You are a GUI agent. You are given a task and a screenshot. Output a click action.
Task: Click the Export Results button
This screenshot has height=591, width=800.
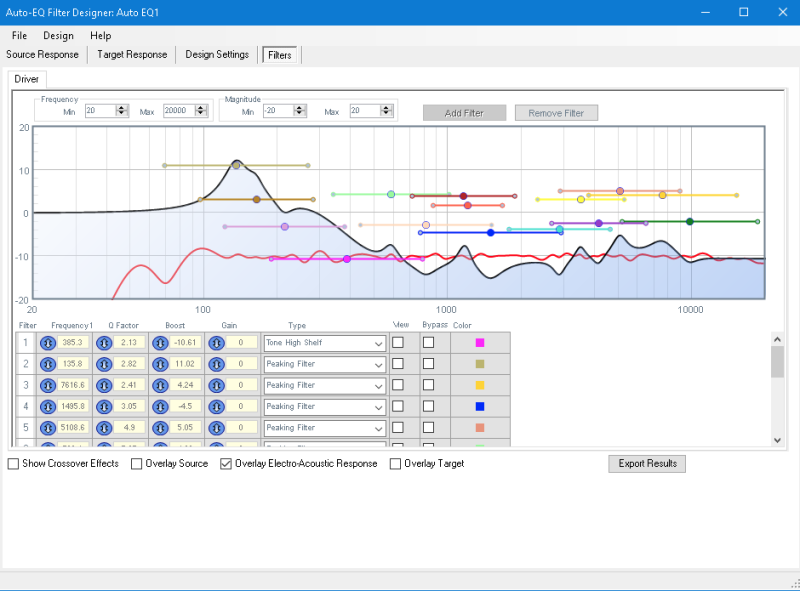647,463
